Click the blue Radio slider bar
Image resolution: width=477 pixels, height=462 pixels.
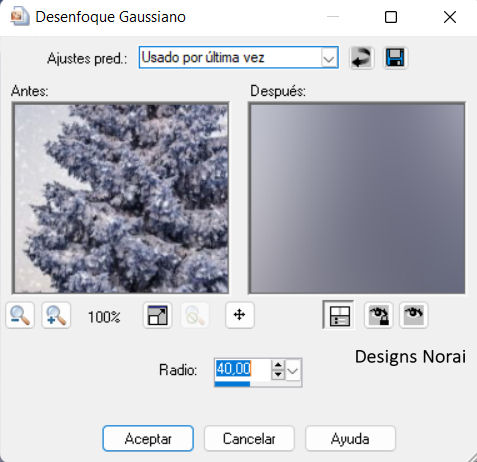point(232,384)
